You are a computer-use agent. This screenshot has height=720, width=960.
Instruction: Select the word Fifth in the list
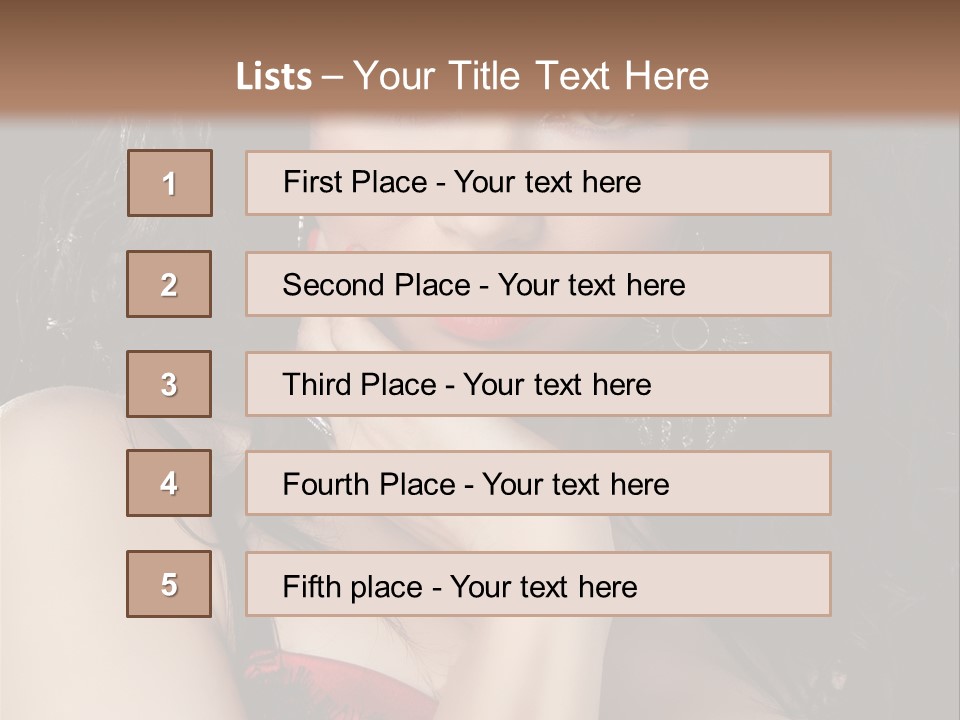pyautogui.click(x=312, y=586)
